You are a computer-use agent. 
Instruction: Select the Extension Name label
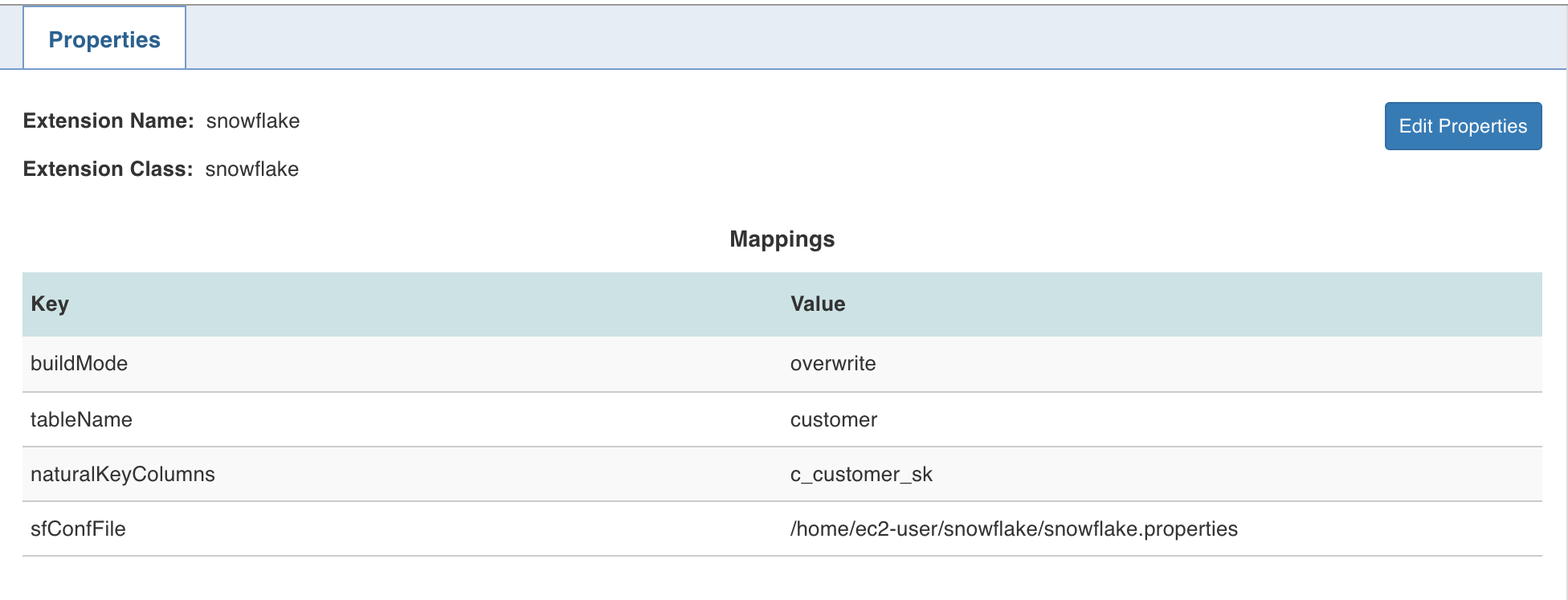click(x=108, y=120)
